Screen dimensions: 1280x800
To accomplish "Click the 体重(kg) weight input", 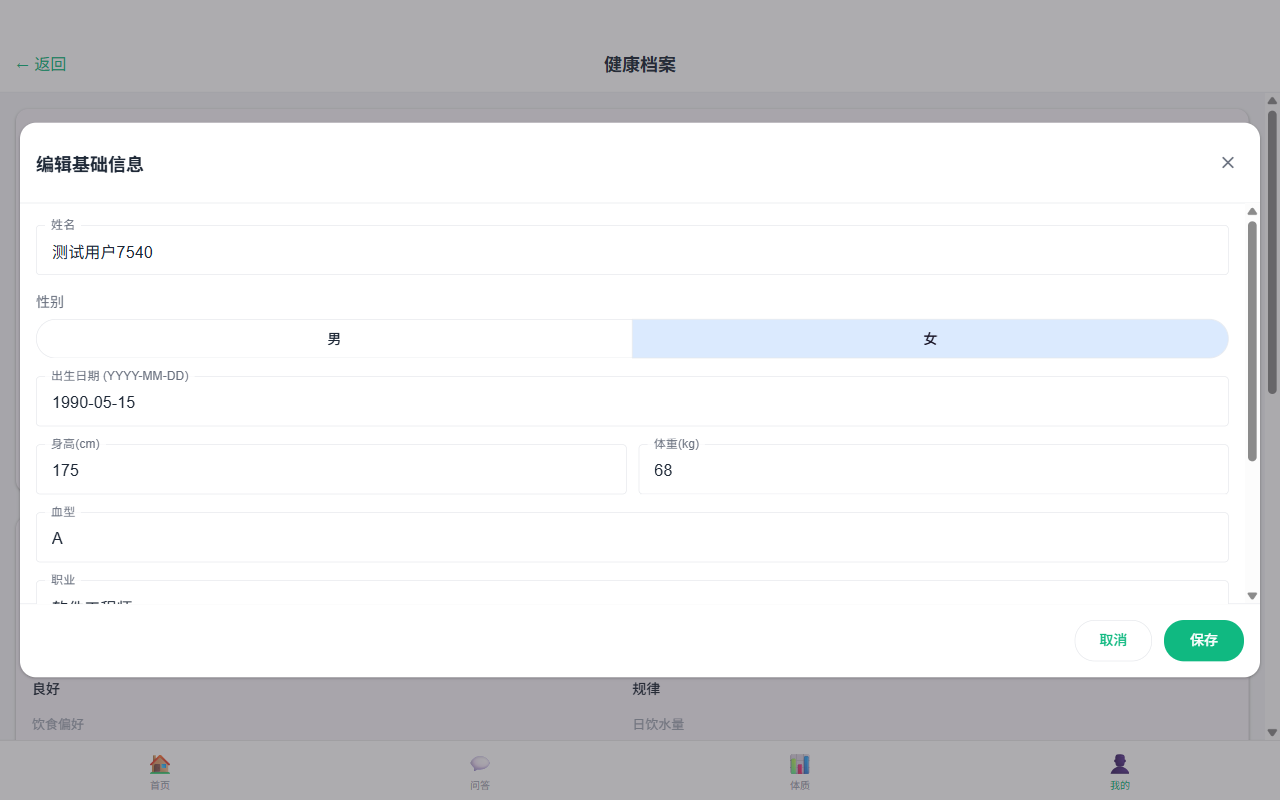I will [x=933, y=470].
